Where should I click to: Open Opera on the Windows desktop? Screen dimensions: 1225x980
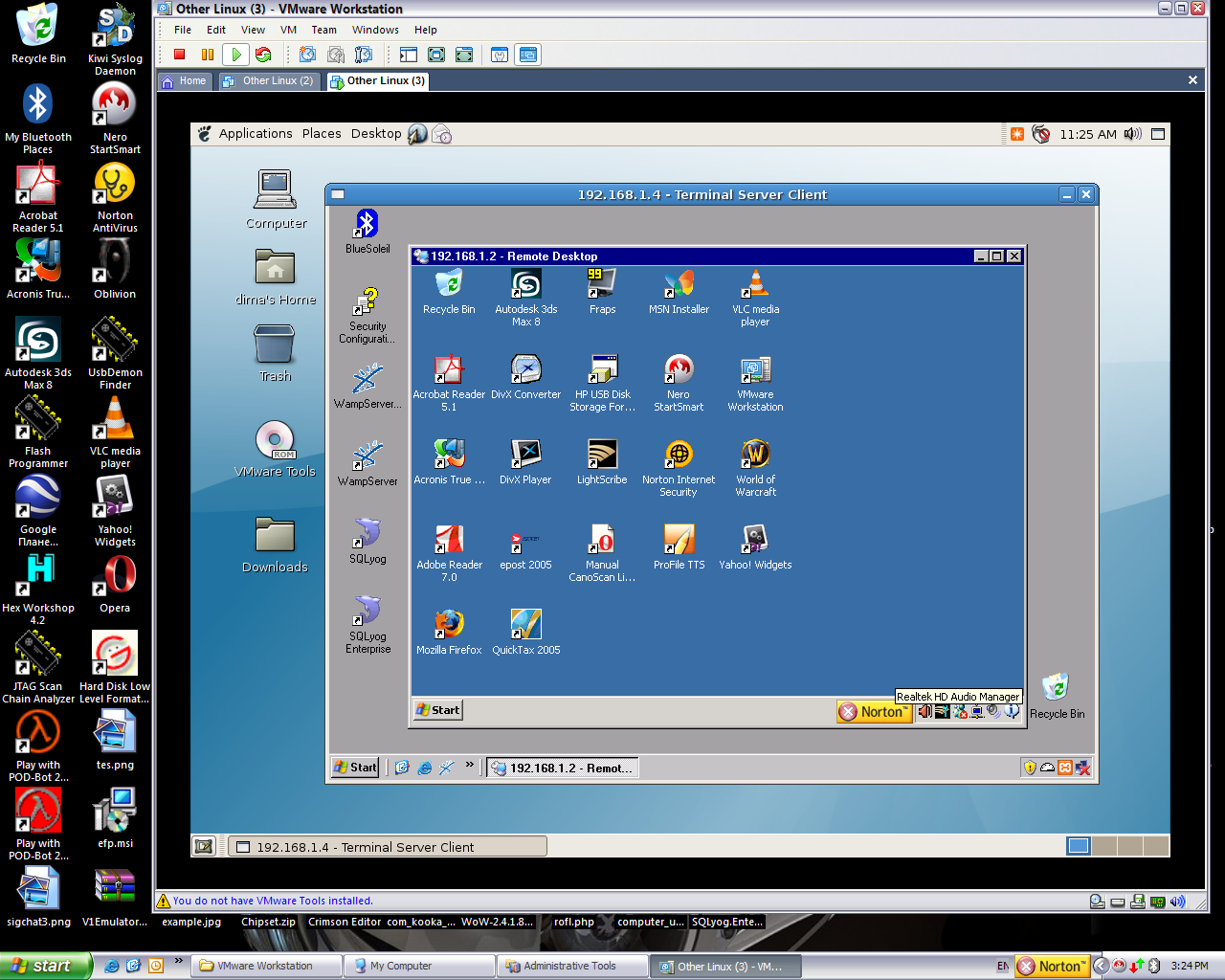115,583
